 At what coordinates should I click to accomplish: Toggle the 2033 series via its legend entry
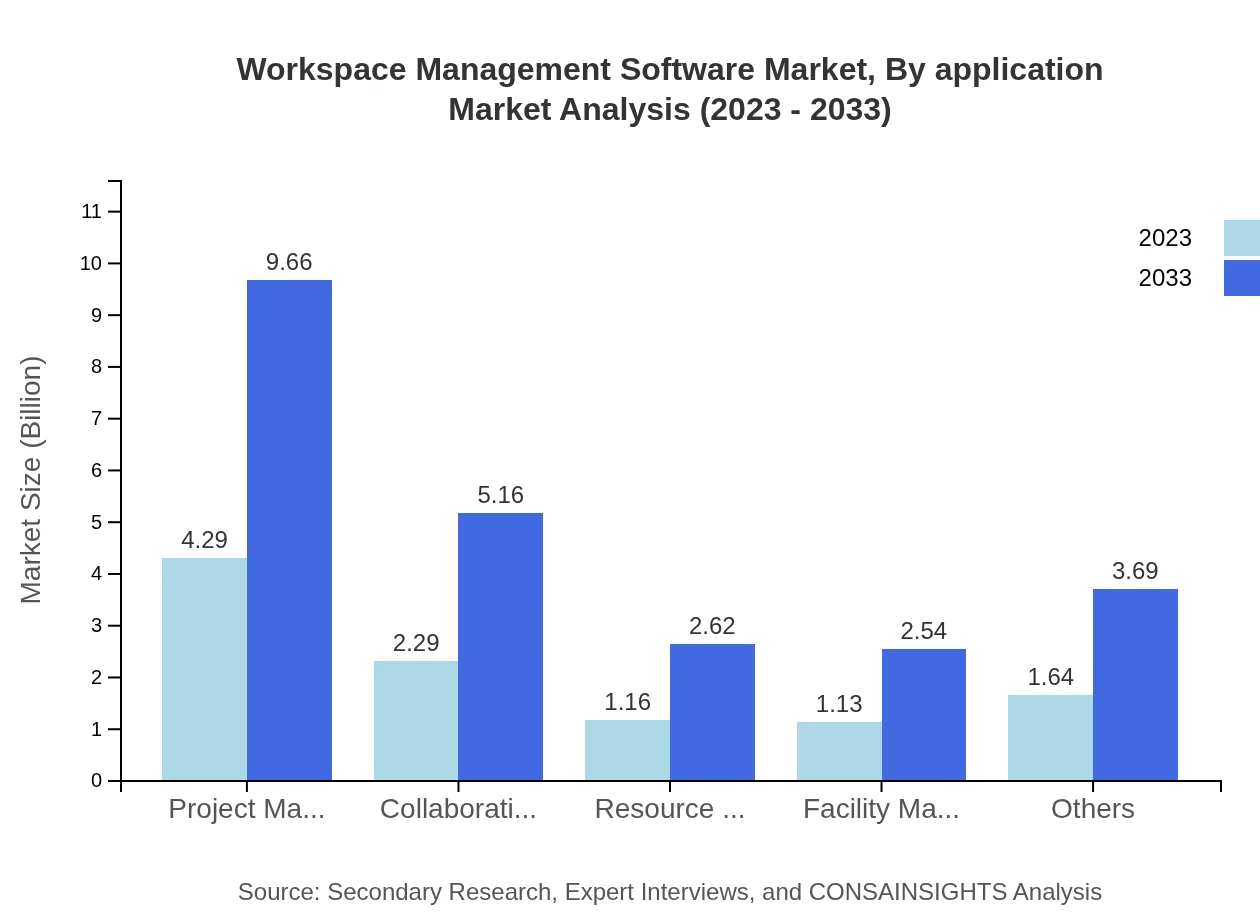point(1165,277)
